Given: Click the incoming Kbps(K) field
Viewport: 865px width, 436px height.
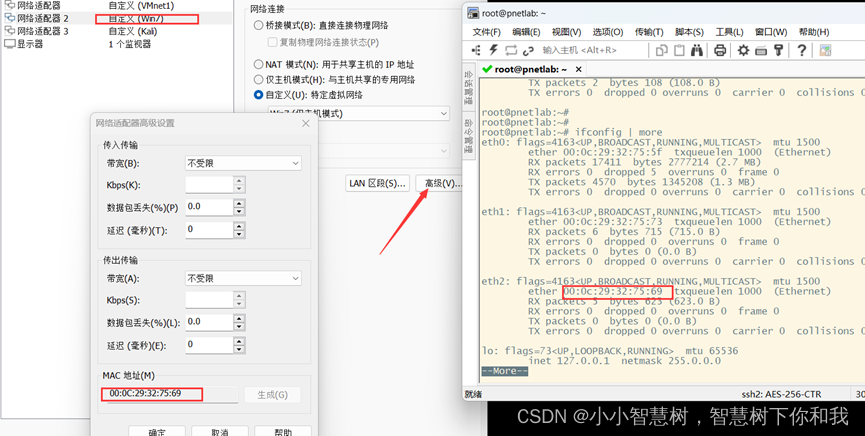Looking at the screenshot, I should pyautogui.click(x=209, y=185).
